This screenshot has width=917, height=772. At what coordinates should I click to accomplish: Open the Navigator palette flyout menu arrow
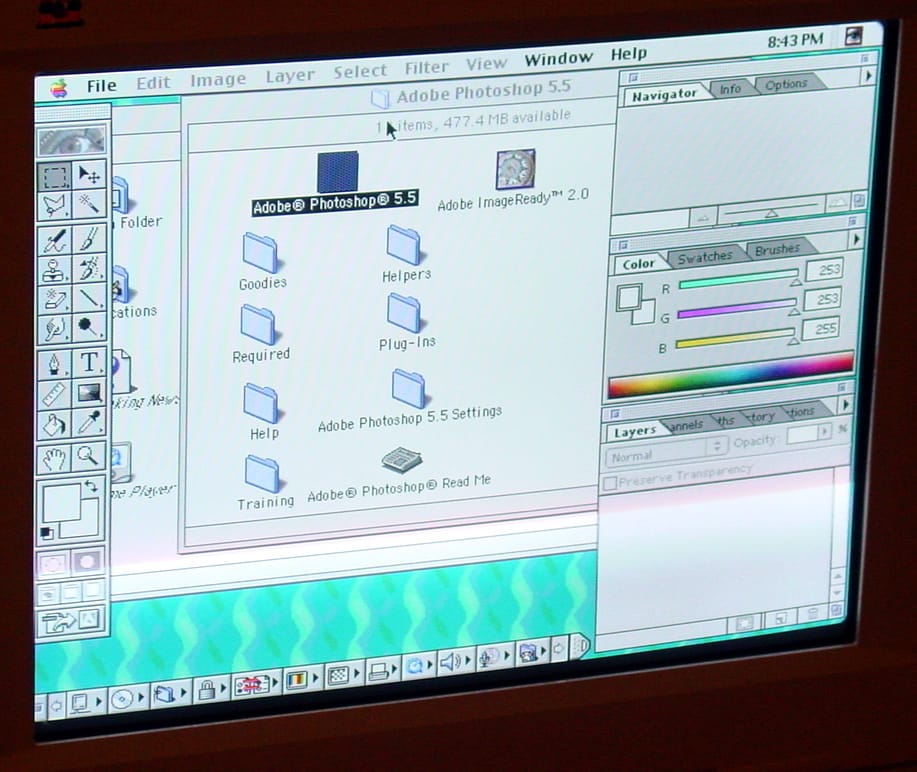click(x=868, y=75)
